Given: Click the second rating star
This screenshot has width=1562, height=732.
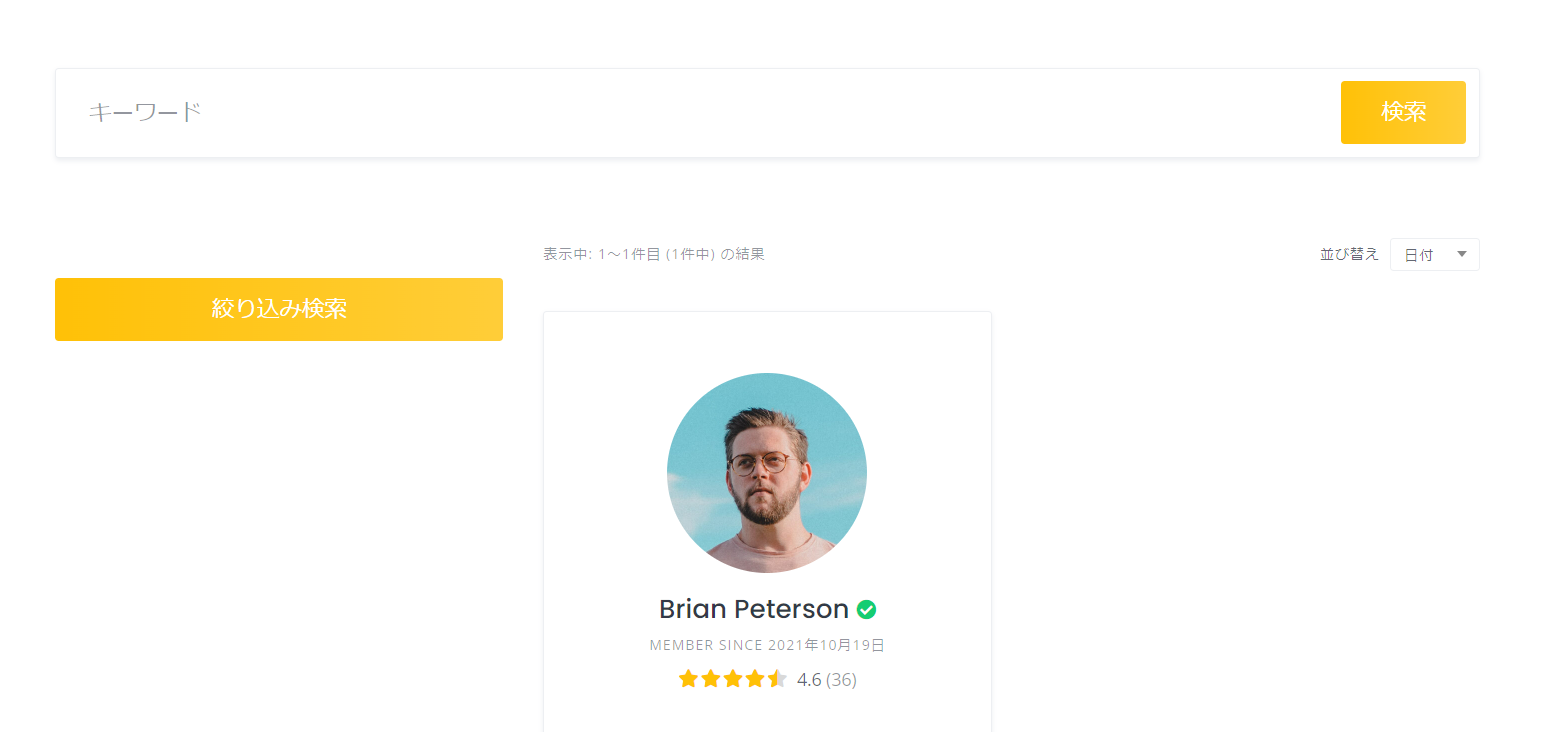Looking at the screenshot, I should 710,680.
